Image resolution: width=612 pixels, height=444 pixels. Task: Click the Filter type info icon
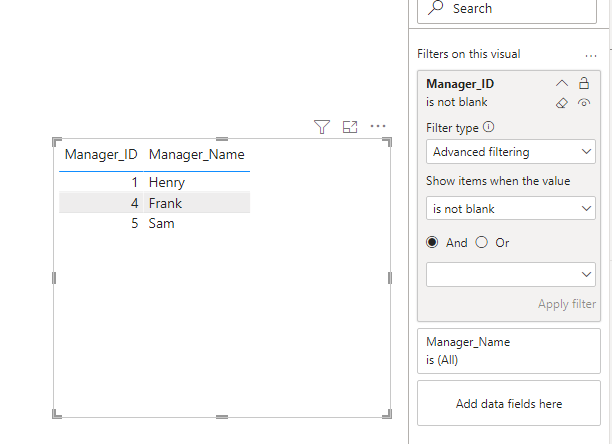pos(488,127)
